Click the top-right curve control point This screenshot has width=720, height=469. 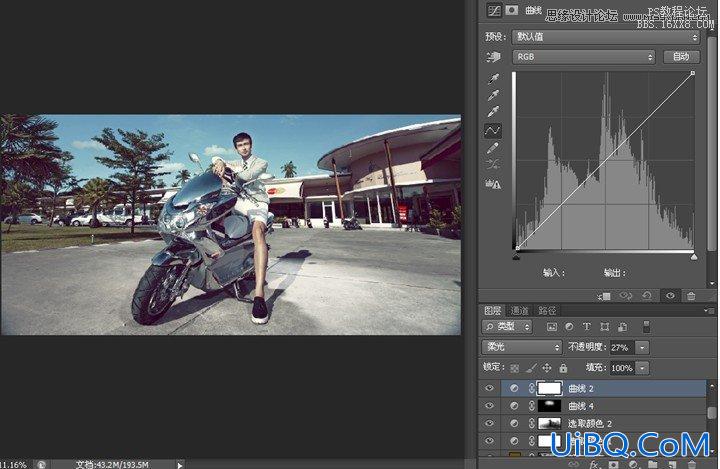[x=692, y=73]
